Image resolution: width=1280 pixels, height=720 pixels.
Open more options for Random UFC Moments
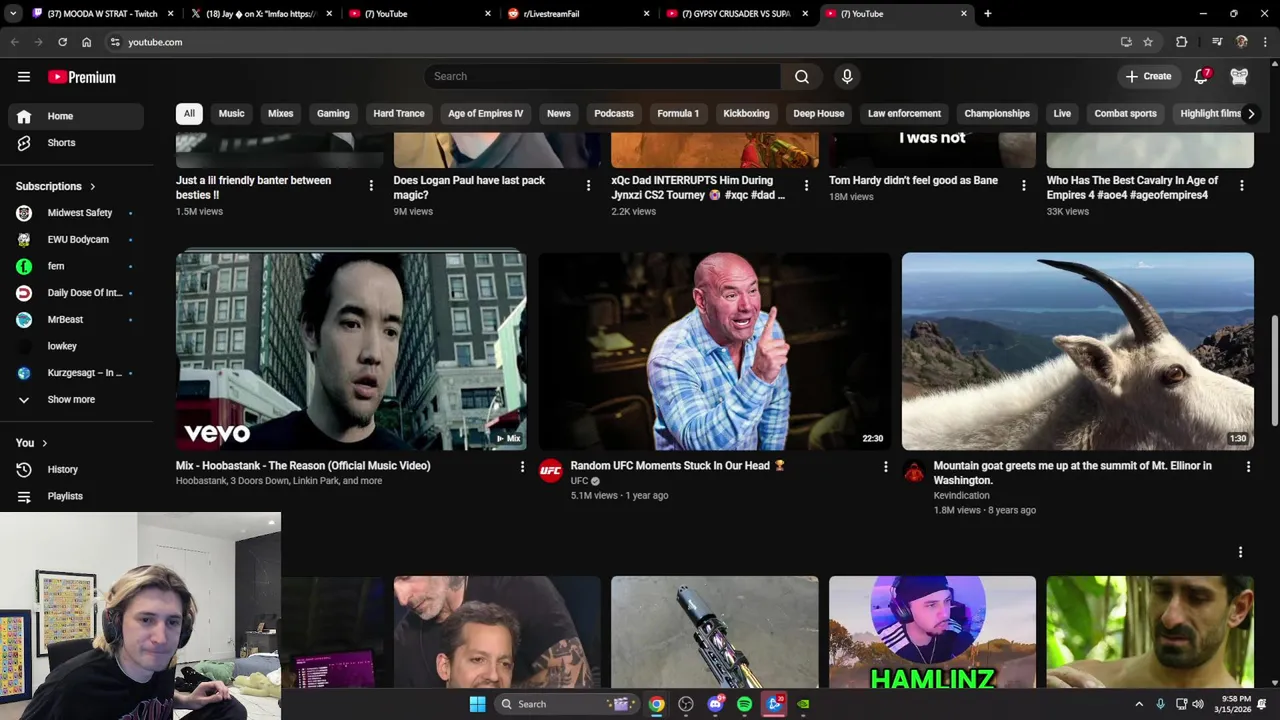(885, 466)
